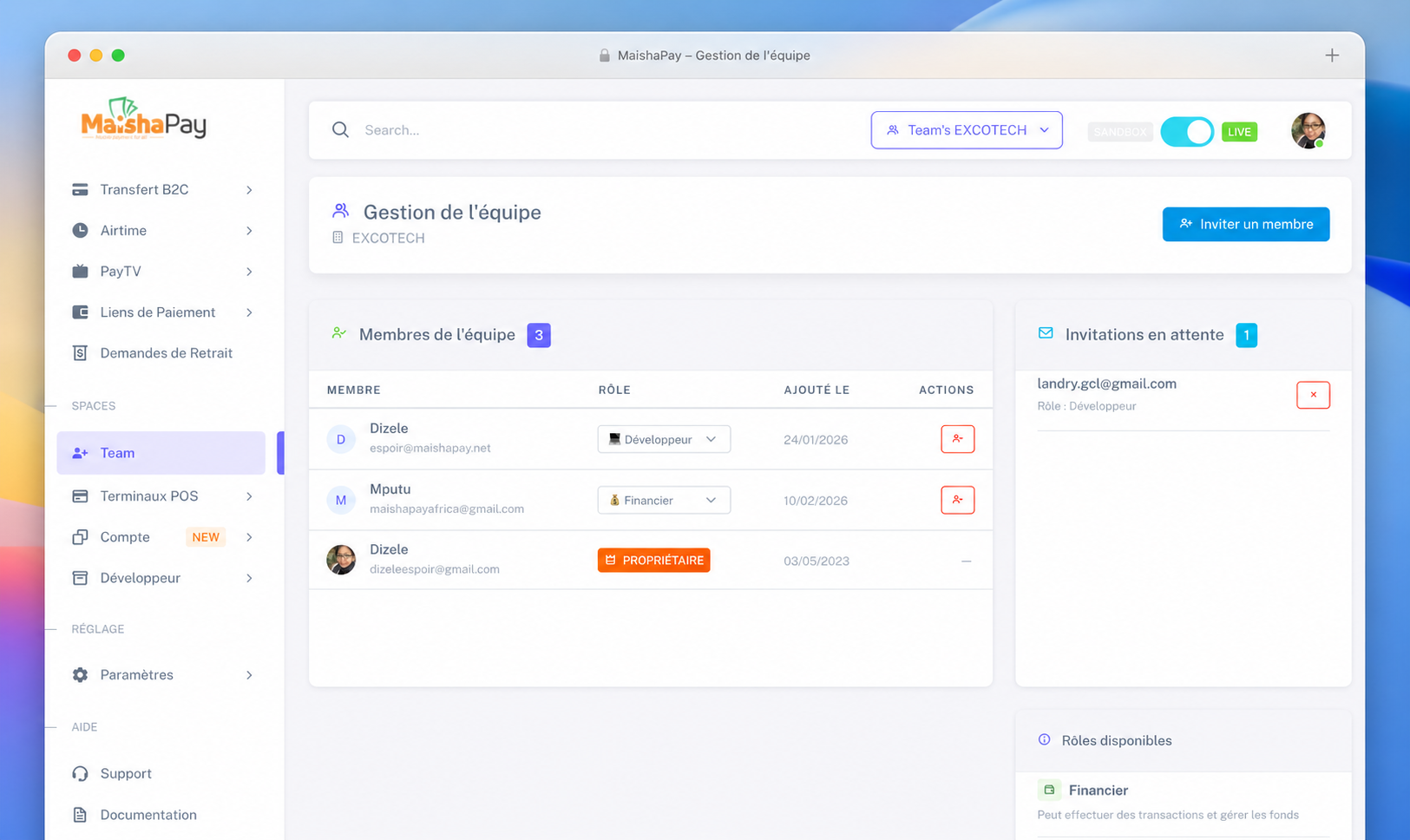Click the search magnifier icon

click(x=340, y=130)
